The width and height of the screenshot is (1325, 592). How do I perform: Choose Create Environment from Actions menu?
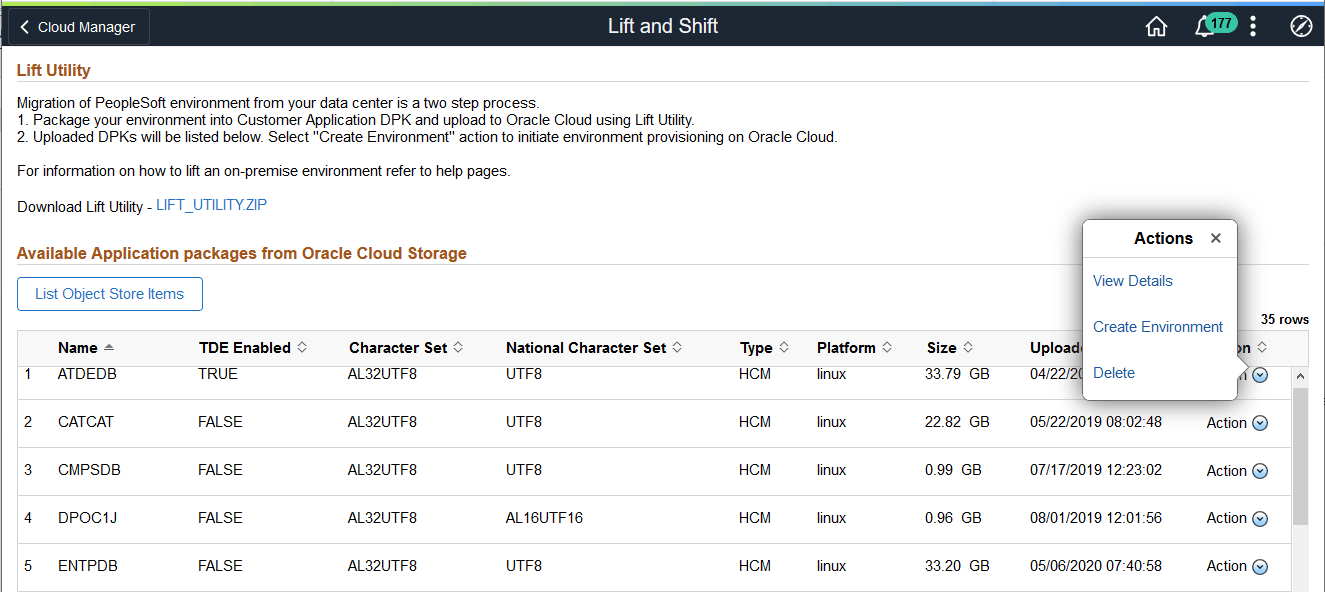(x=1157, y=327)
